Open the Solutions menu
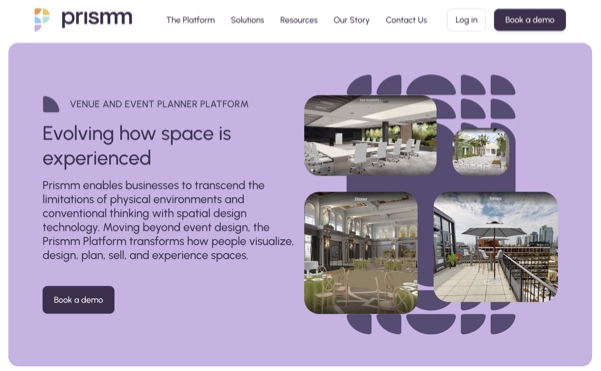The image size is (601, 371). point(247,20)
